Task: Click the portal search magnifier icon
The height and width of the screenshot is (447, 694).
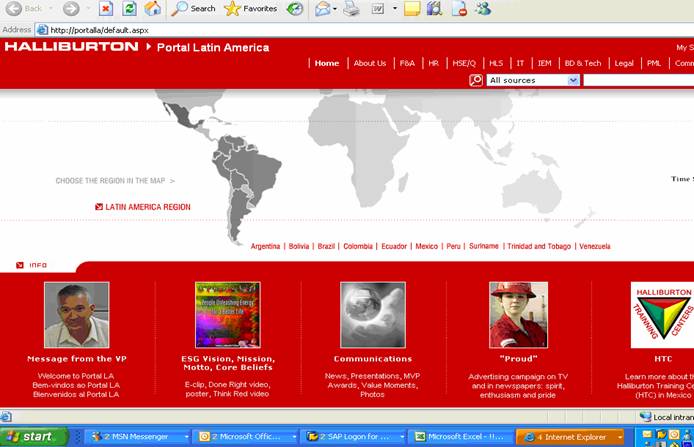Action: click(476, 80)
